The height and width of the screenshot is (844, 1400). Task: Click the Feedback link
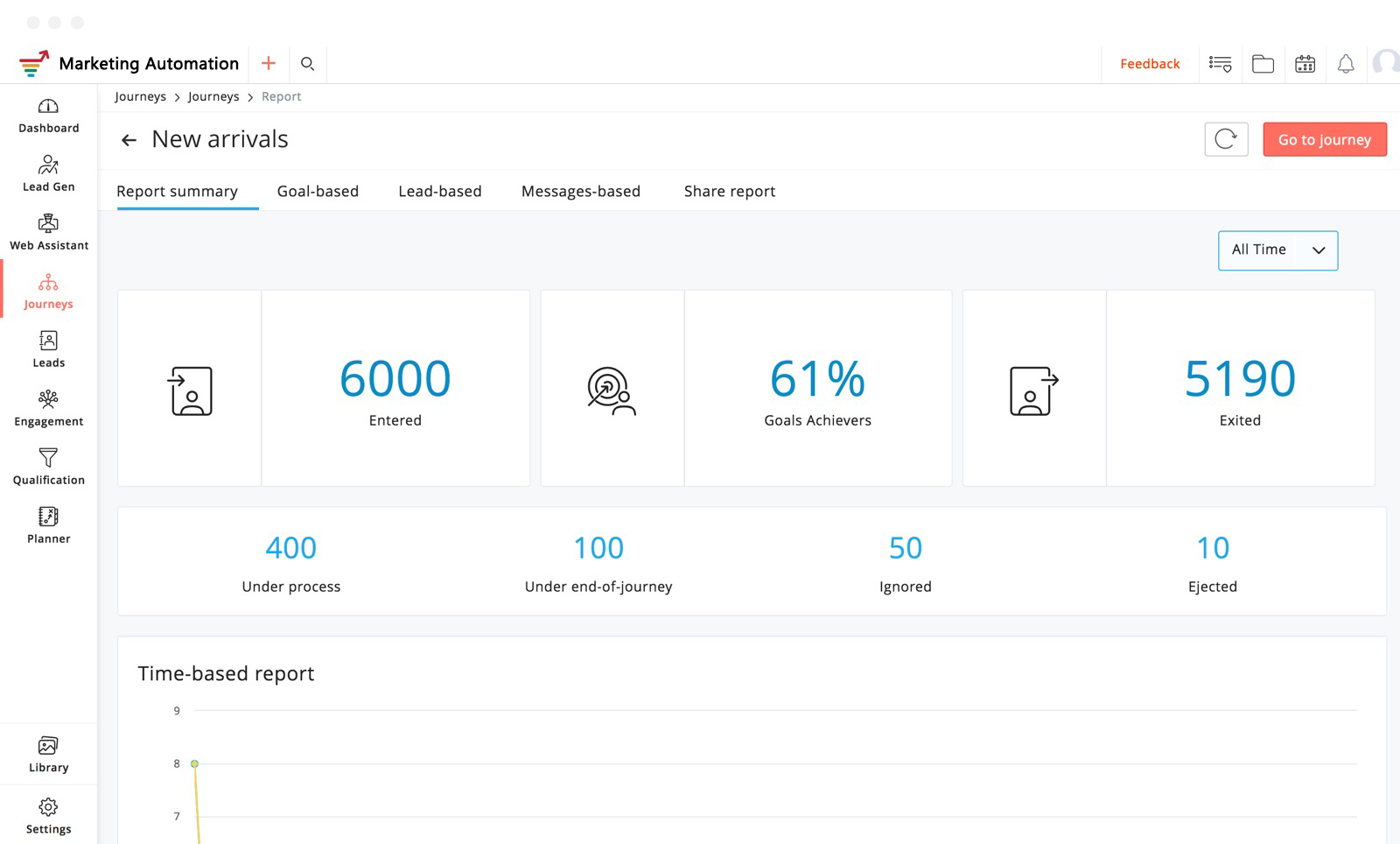(1150, 64)
